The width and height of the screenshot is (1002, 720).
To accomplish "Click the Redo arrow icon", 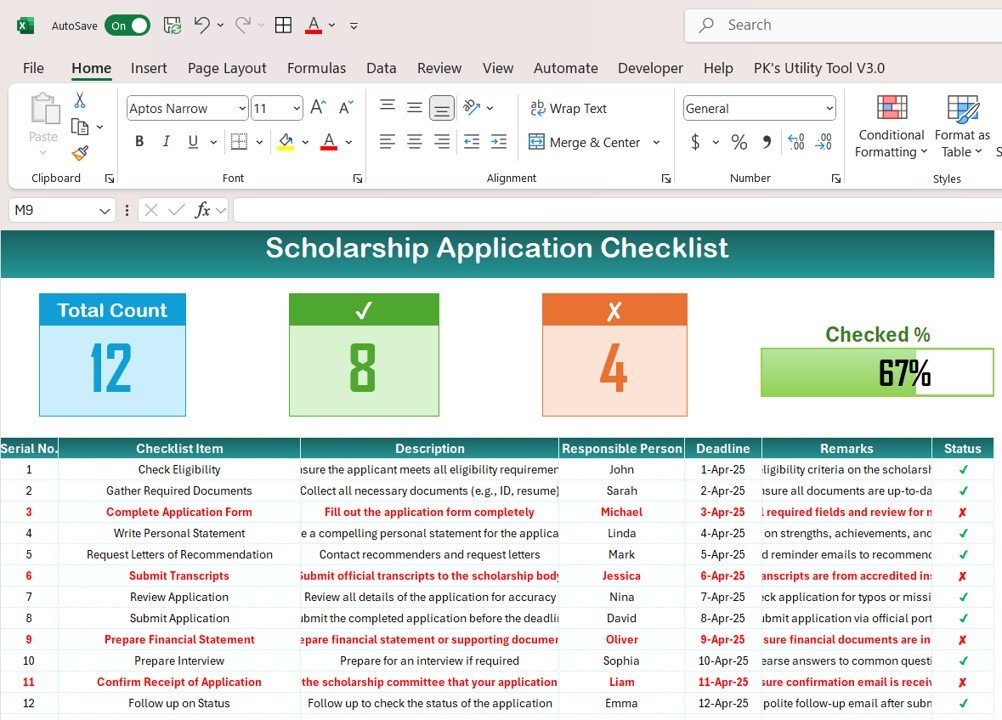I will (x=243, y=25).
